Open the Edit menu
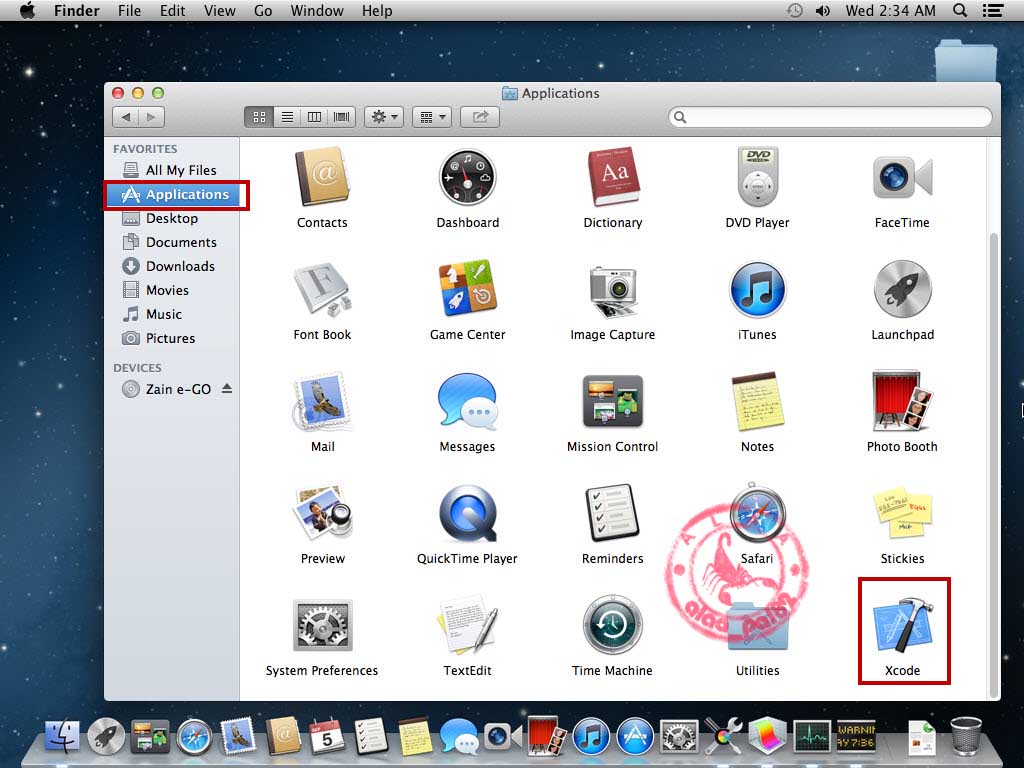 coord(172,11)
